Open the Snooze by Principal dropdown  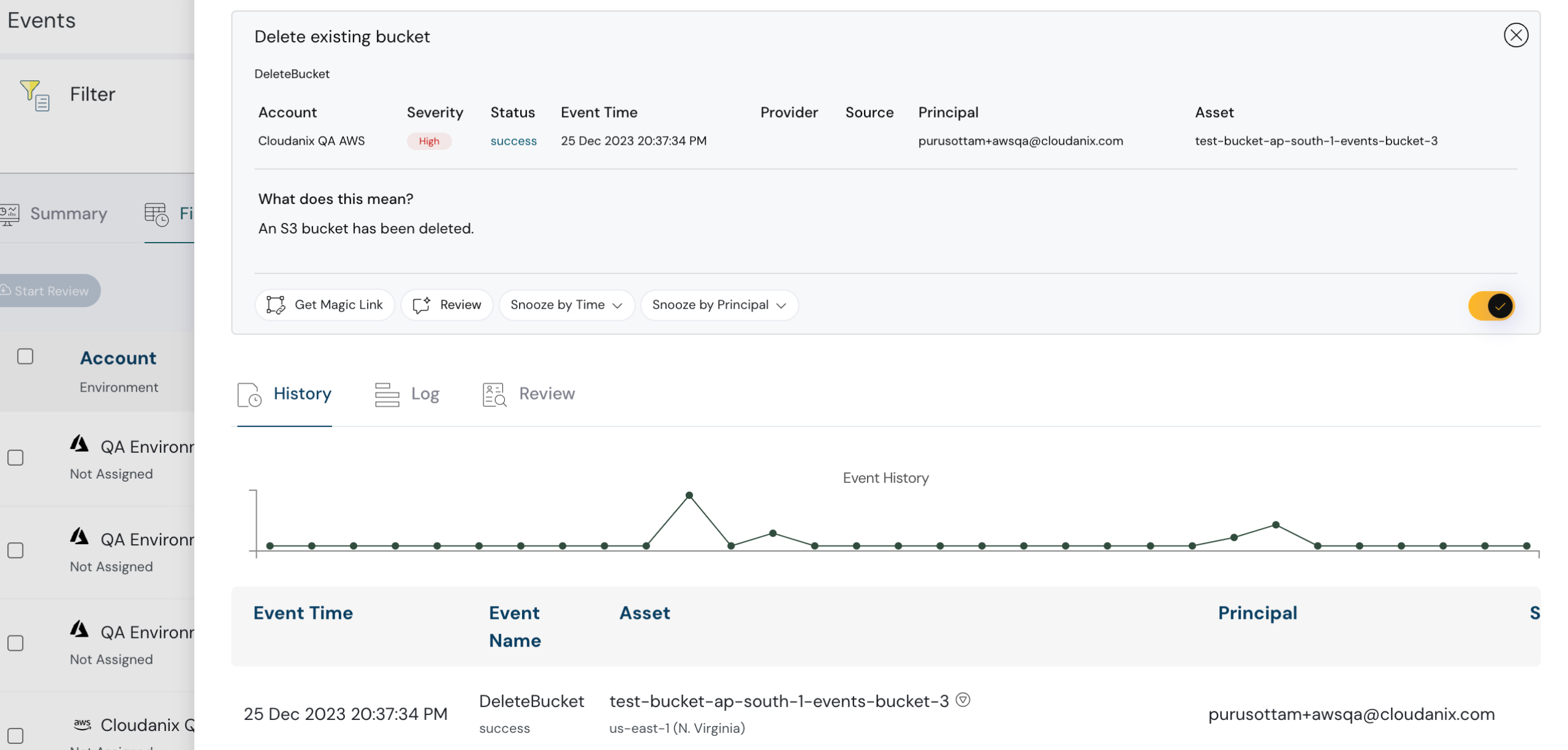719,305
